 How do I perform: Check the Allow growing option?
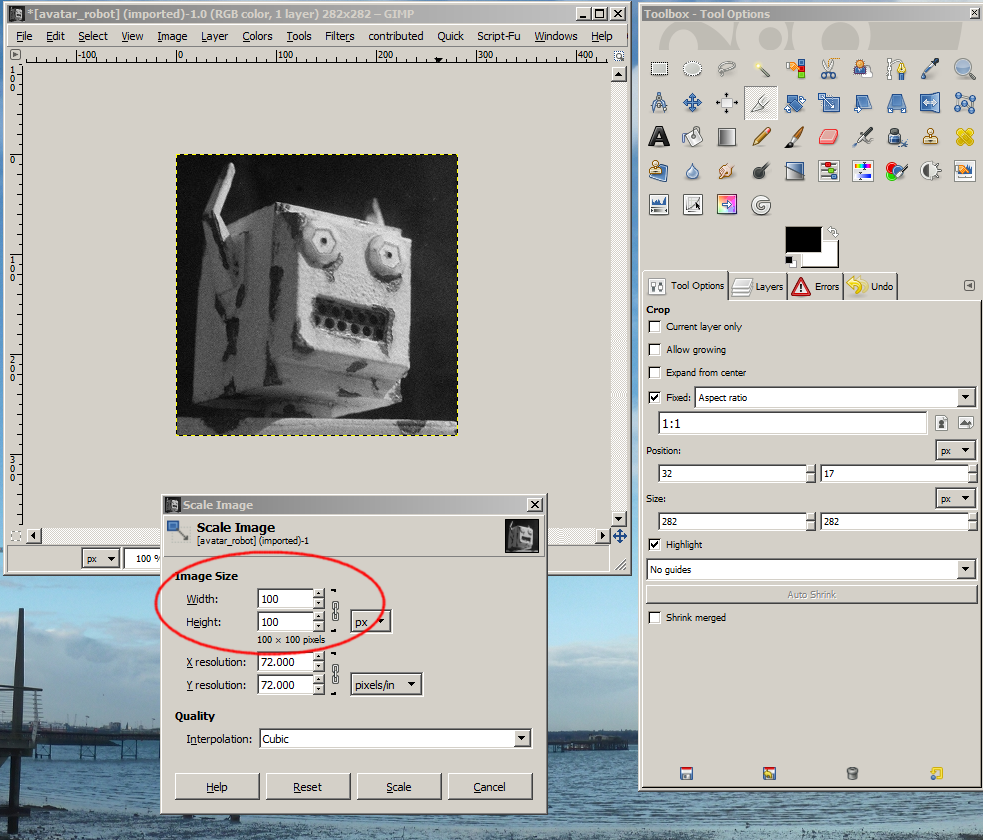[655, 350]
